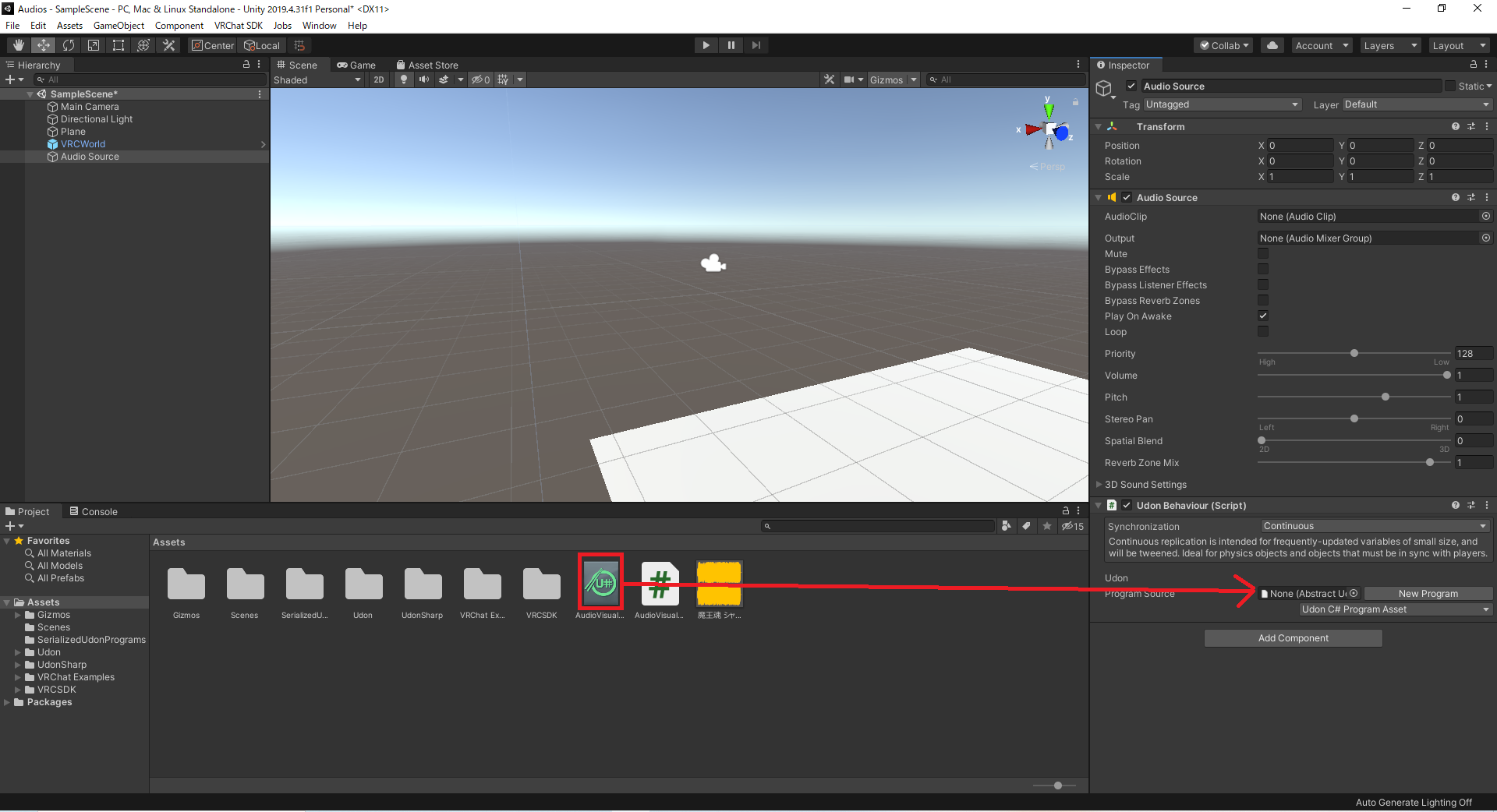The image size is (1497, 812).
Task: Open the UdonSharp folder in Assets grid
Action: coord(423,591)
